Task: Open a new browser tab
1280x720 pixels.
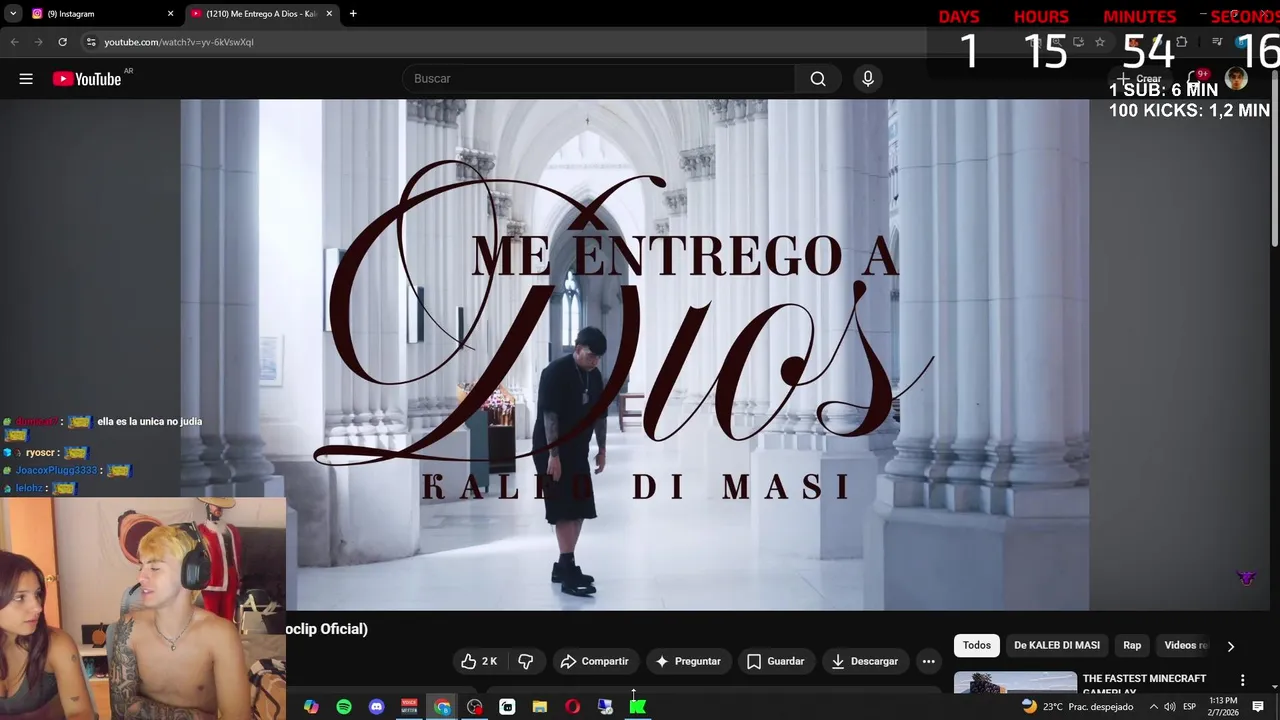Action: tap(353, 14)
